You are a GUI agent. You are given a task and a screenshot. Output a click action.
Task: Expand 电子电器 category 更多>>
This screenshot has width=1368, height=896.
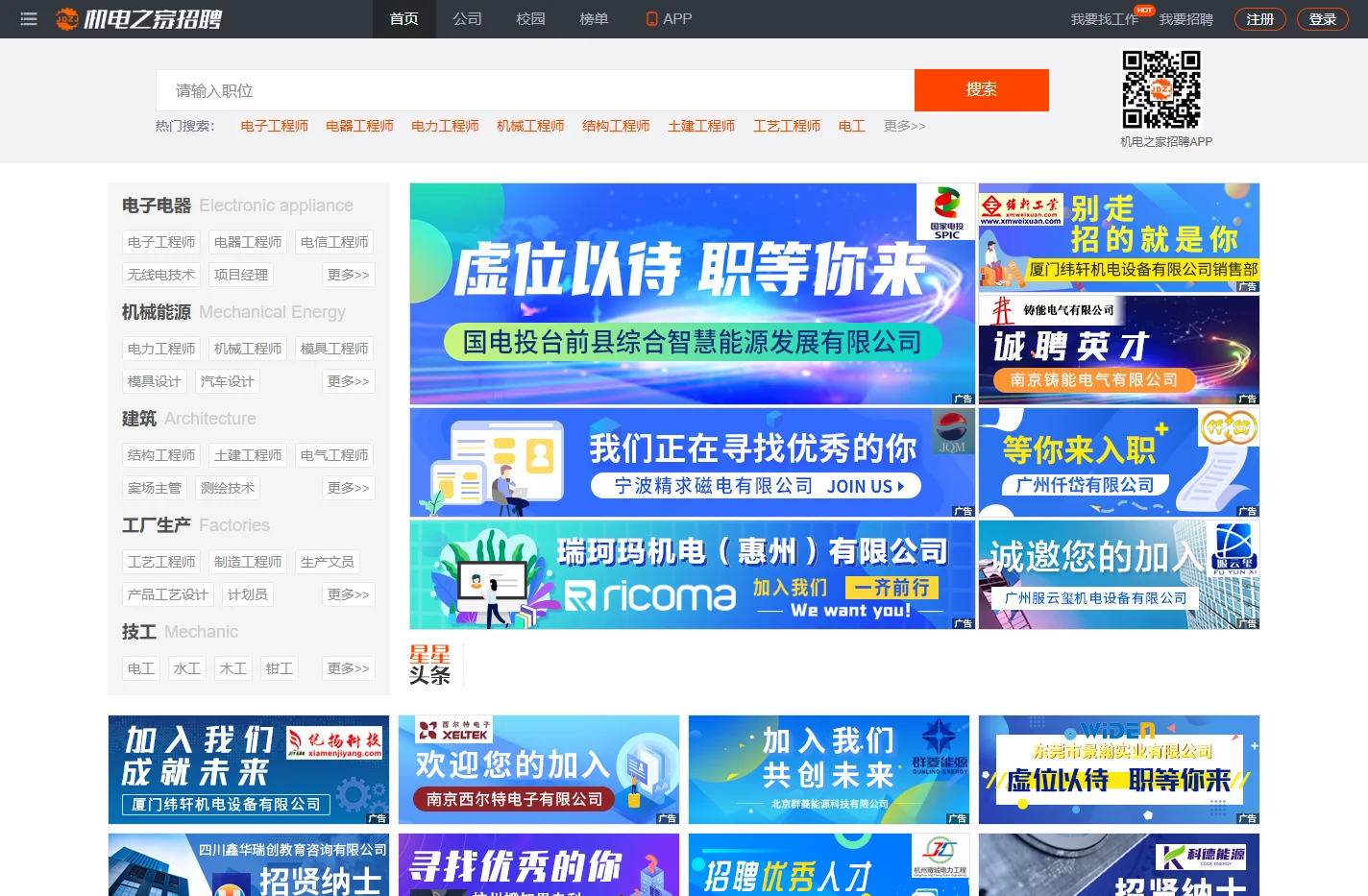tap(349, 275)
